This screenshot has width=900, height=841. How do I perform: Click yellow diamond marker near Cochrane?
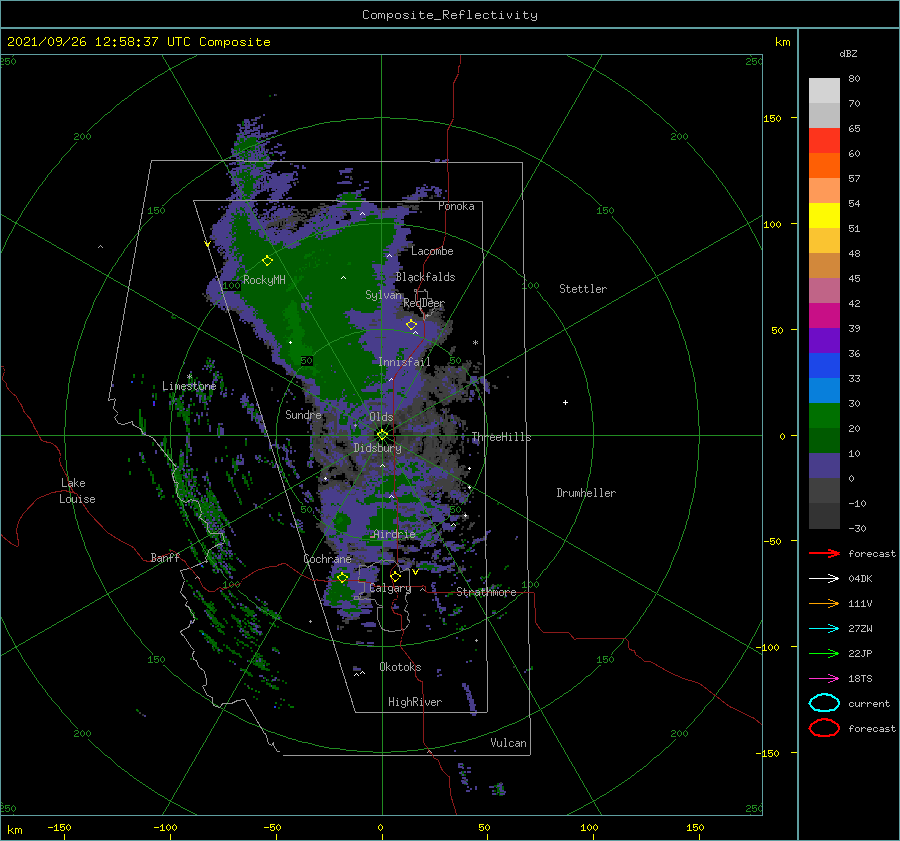pyautogui.click(x=343, y=578)
